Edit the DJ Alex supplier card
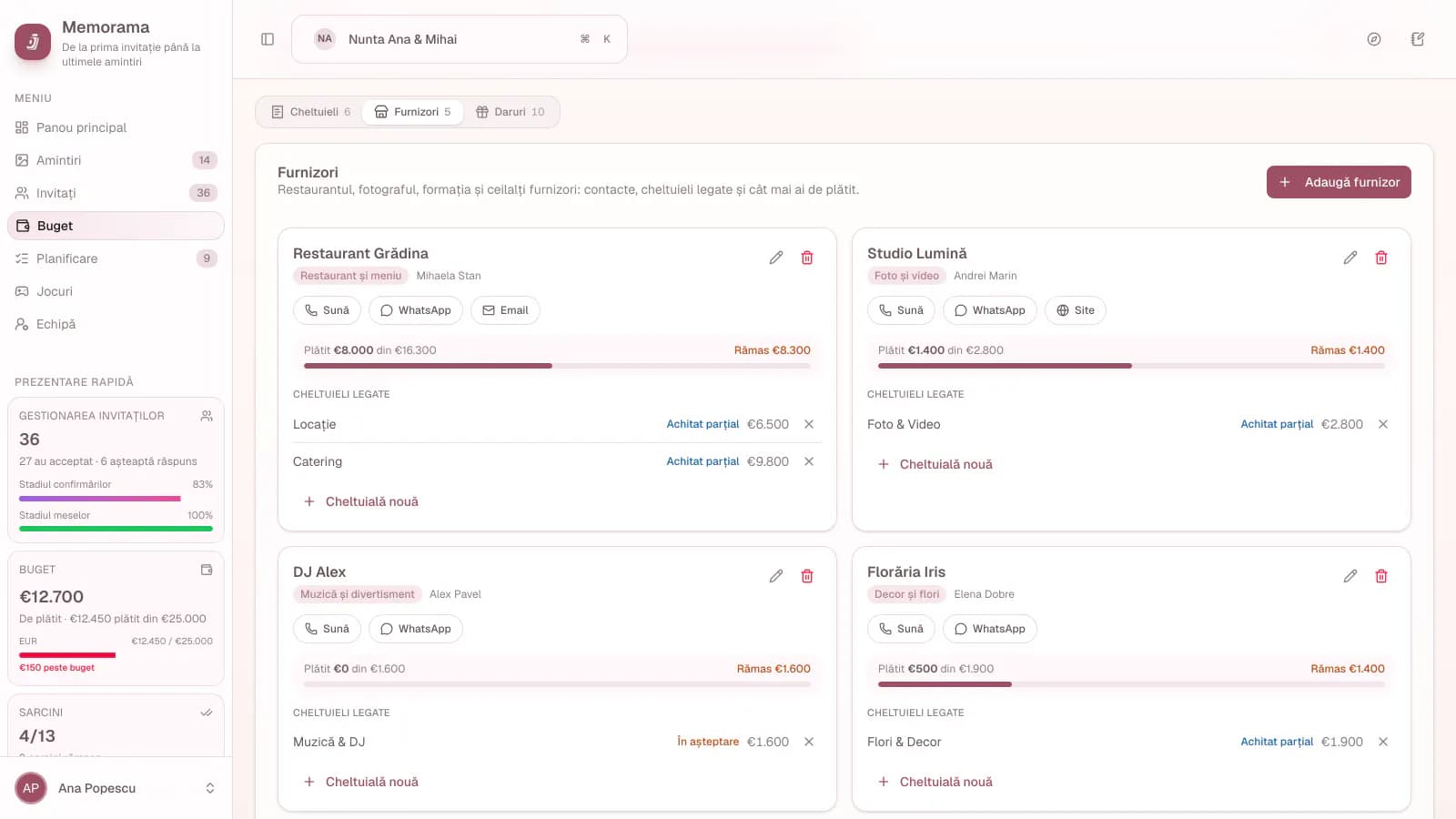This screenshot has width=1456, height=819. pyautogui.click(x=776, y=576)
